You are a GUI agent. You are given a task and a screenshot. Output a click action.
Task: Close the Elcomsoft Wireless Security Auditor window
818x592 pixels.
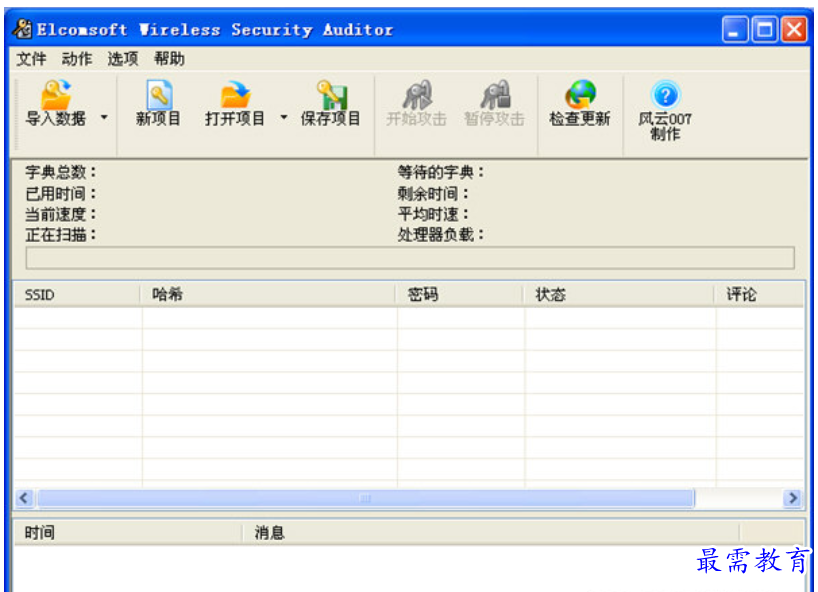[x=795, y=29]
